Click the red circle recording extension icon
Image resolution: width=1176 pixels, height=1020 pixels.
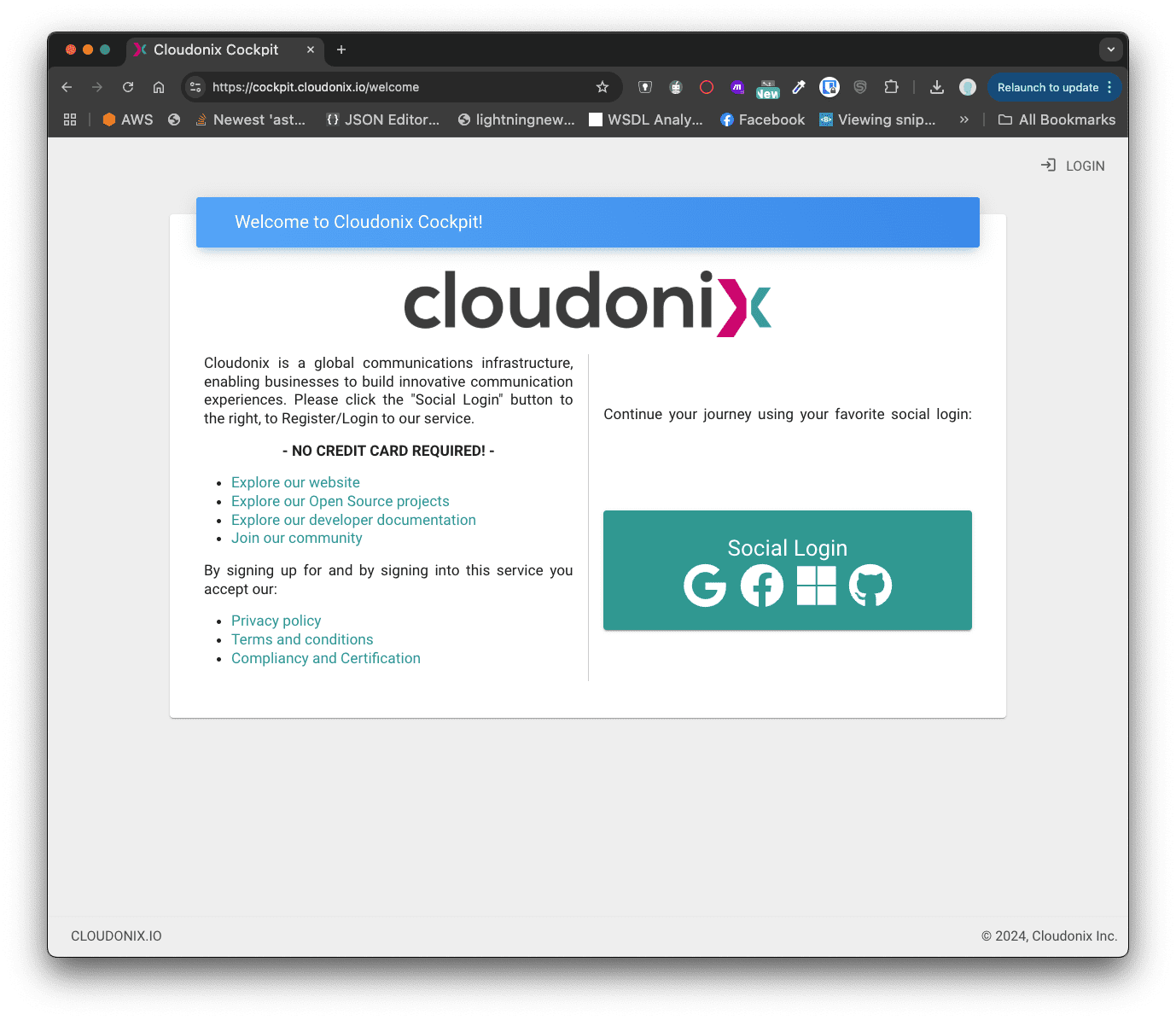coord(706,87)
